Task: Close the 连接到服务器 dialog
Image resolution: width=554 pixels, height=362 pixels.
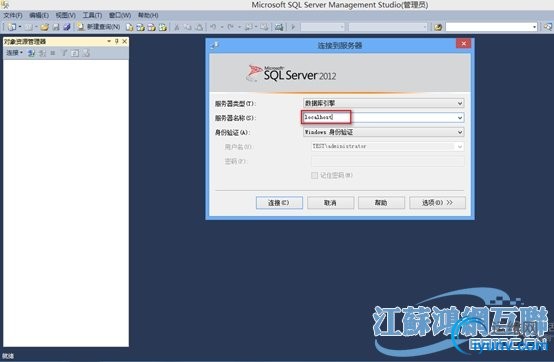Action: click(464, 43)
